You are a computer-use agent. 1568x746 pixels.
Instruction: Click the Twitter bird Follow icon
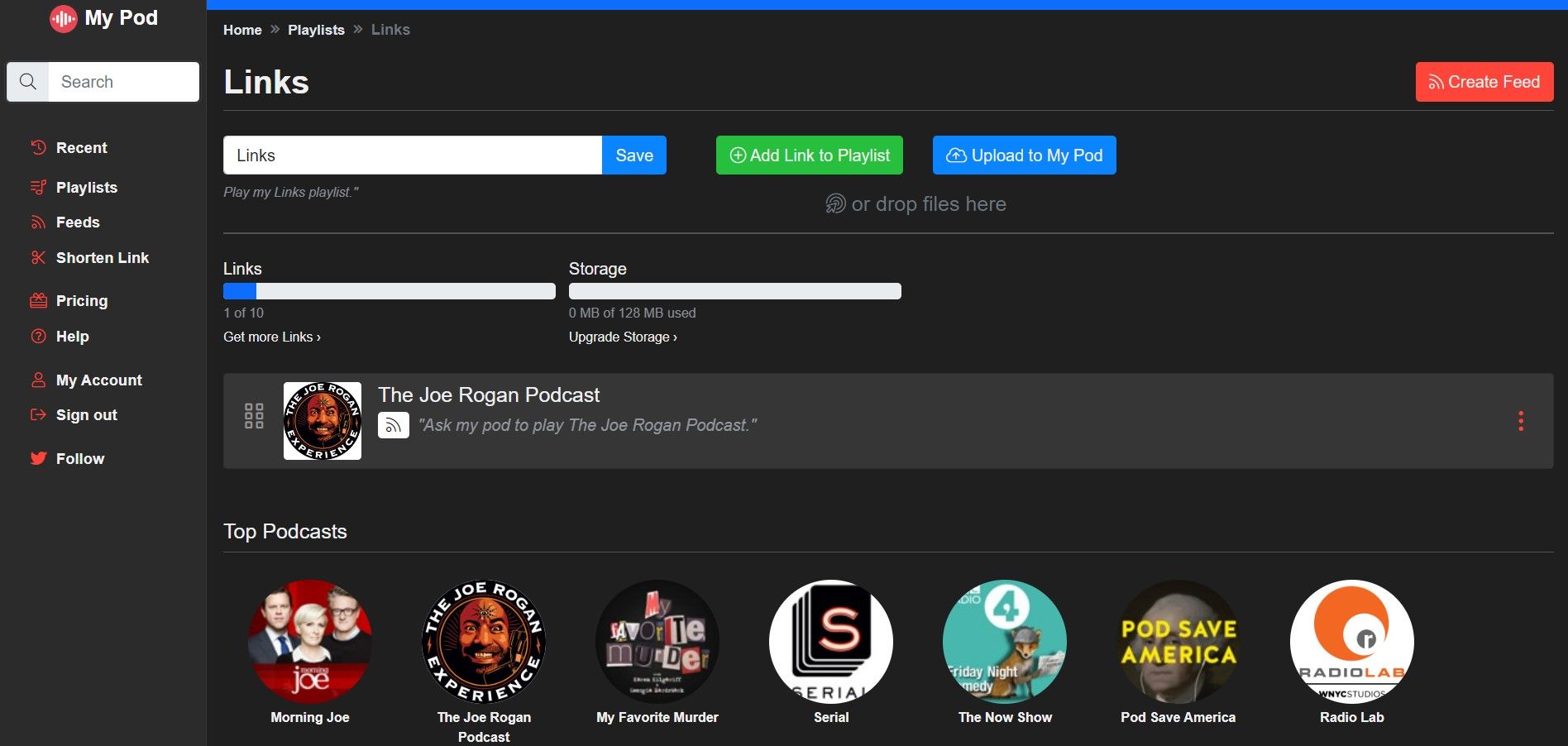coord(38,459)
